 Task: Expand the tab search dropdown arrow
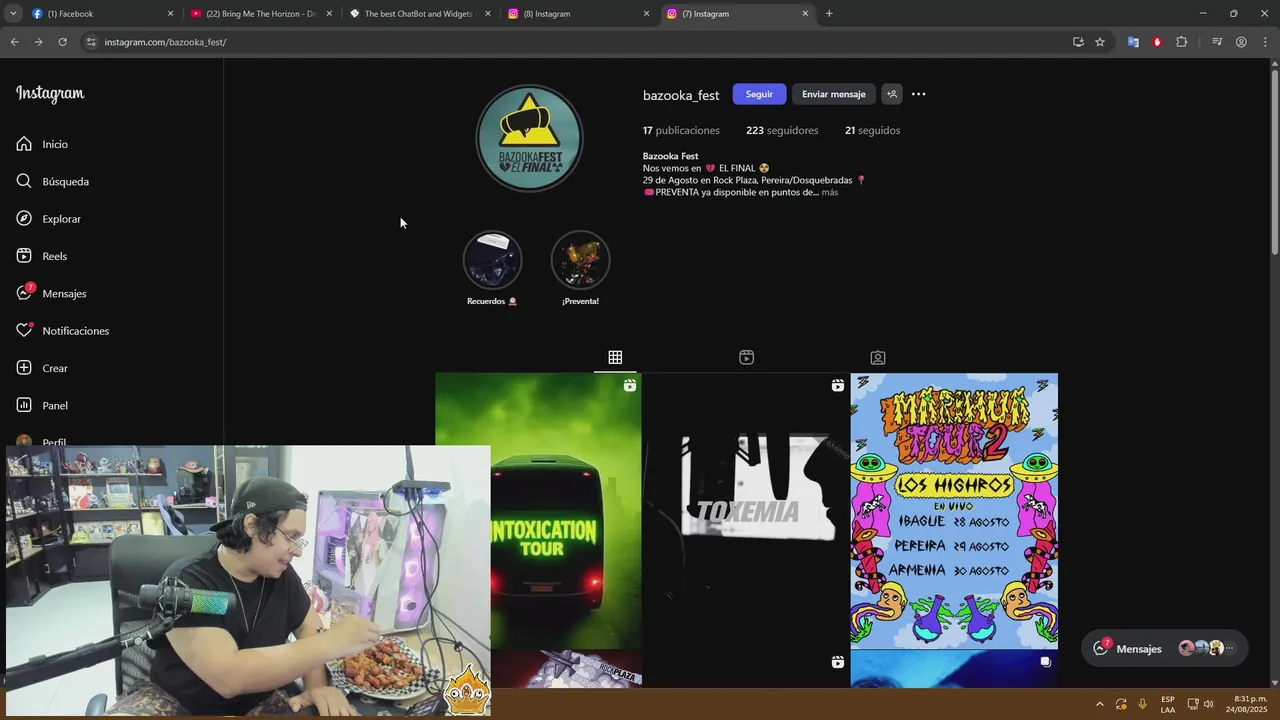coord(13,14)
